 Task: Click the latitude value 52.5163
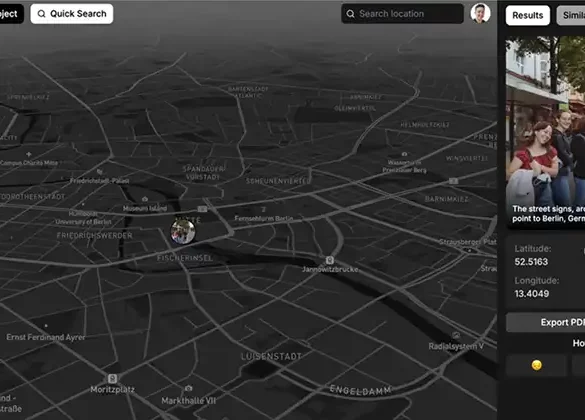pos(531,262)
